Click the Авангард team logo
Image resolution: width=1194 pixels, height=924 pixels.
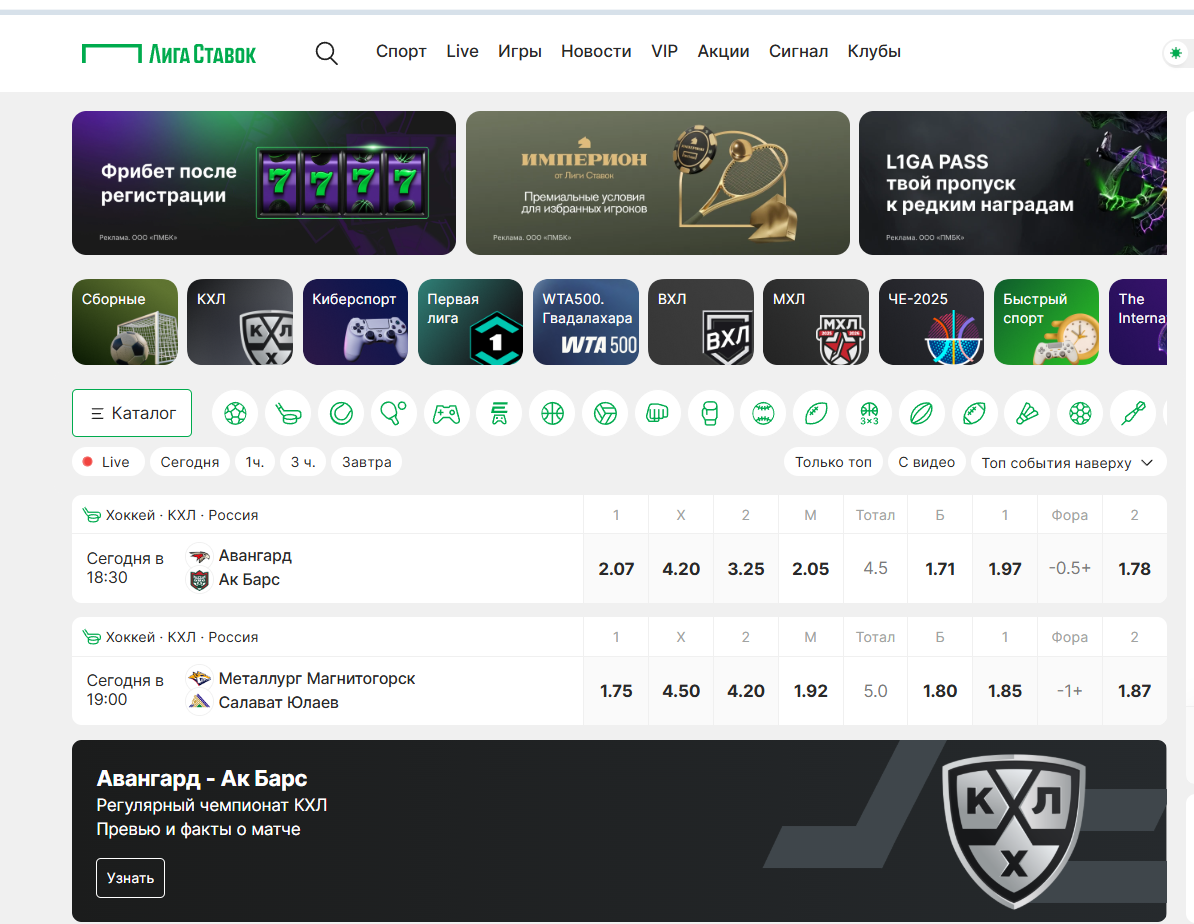tap(200, 556)
